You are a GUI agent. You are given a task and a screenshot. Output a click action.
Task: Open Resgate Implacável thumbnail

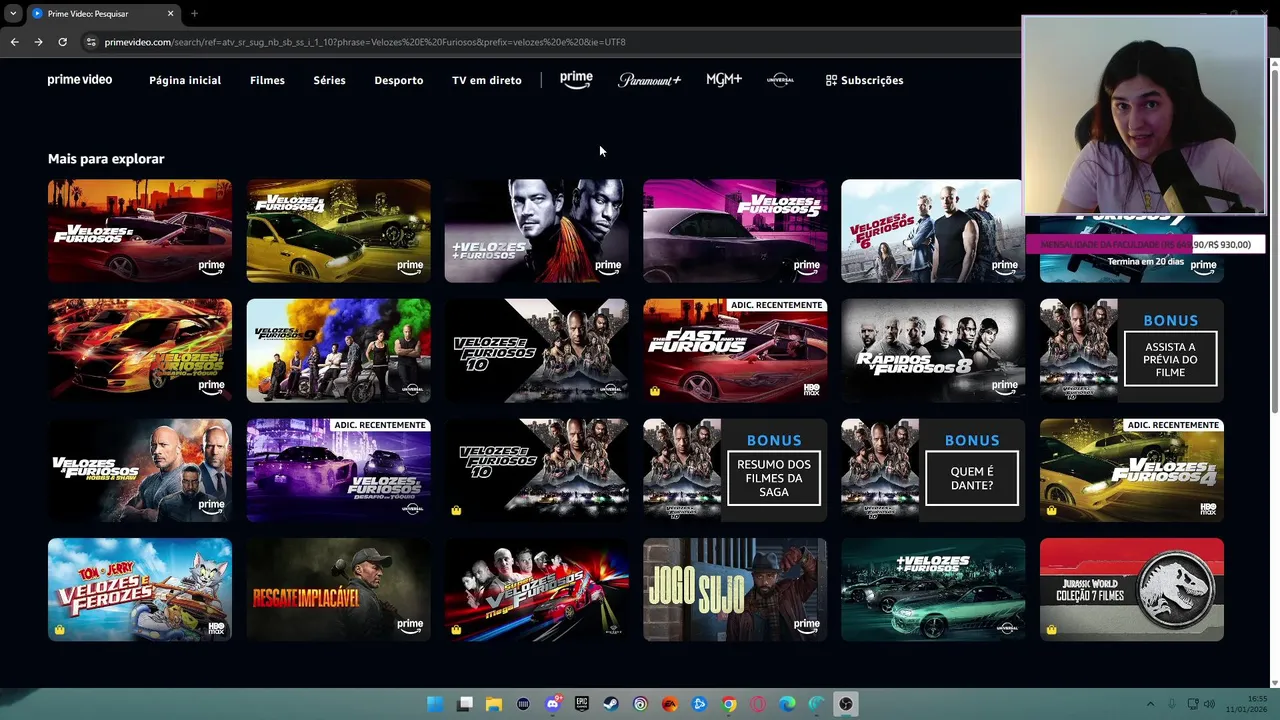tap(339, 590)
